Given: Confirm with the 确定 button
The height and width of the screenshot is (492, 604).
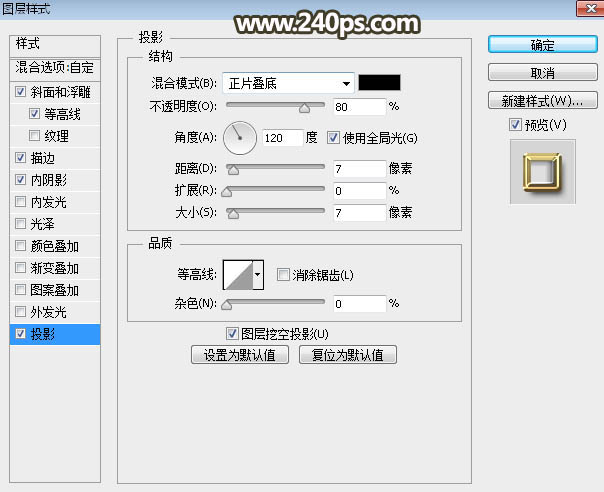Looking at the screenshot, I should click(543, 45).
